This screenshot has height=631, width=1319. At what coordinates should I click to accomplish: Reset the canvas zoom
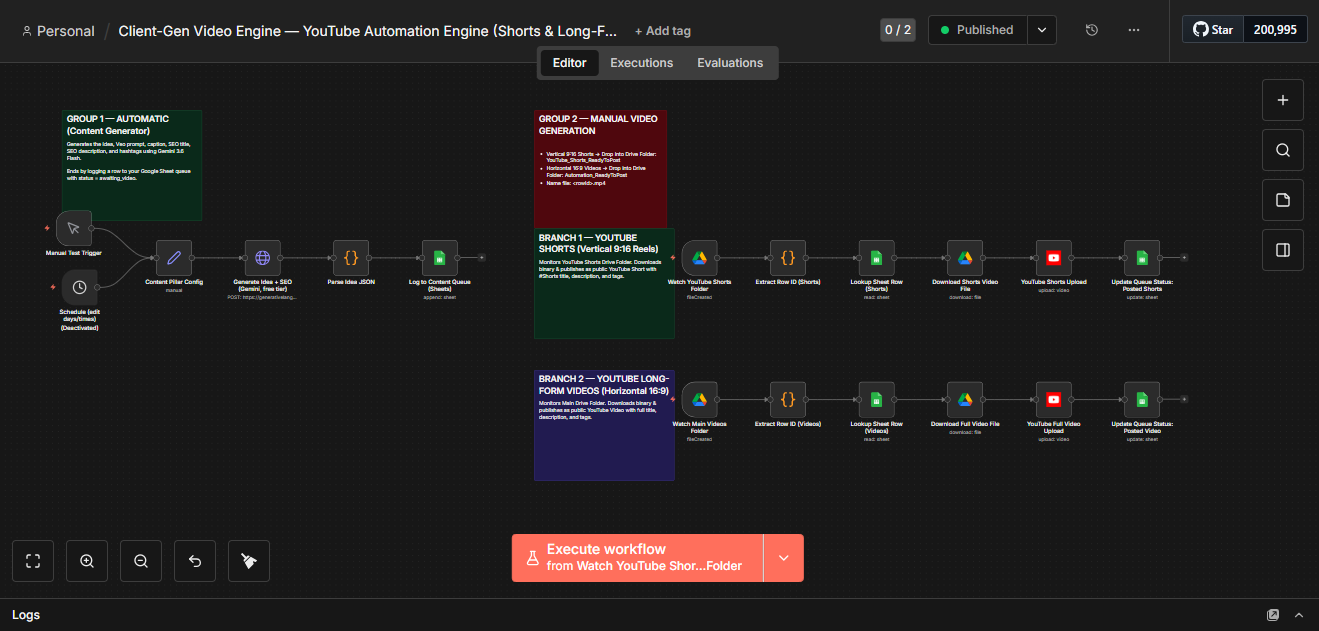[195, 561]
